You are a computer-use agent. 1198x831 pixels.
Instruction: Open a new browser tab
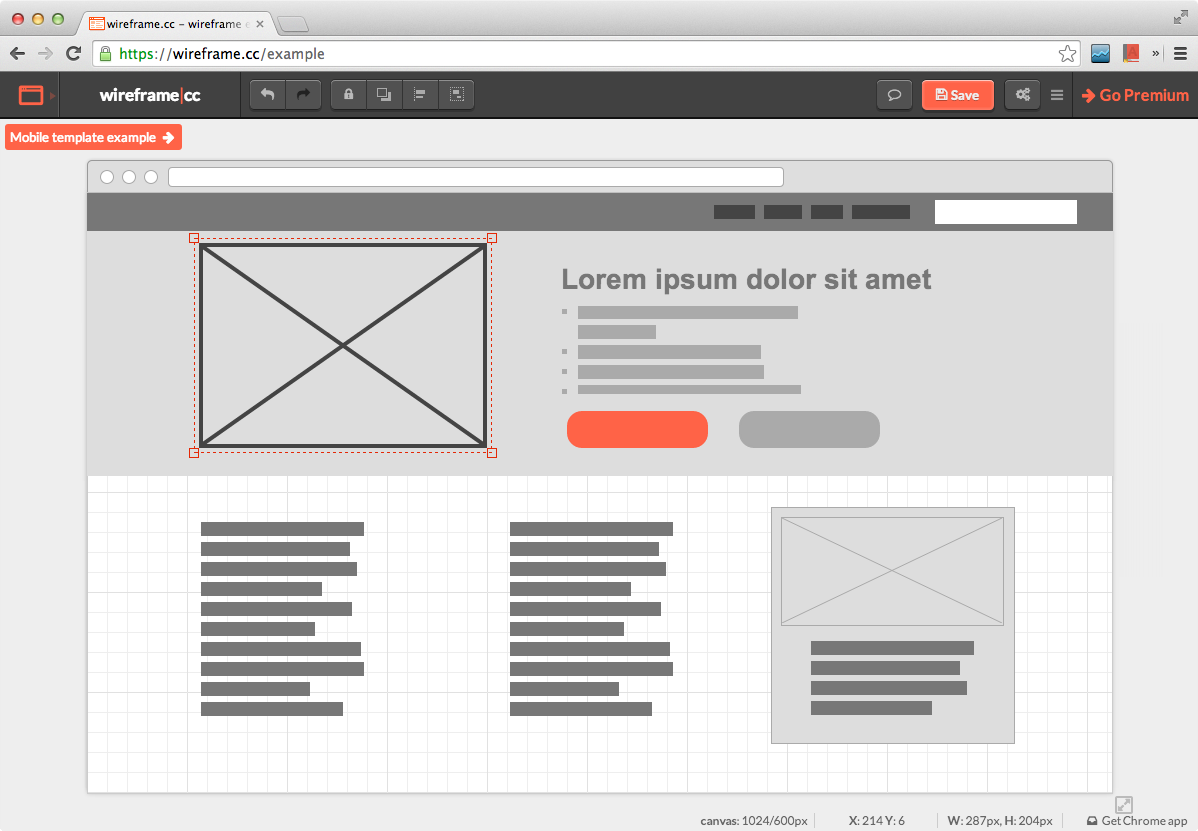point(292,22)
